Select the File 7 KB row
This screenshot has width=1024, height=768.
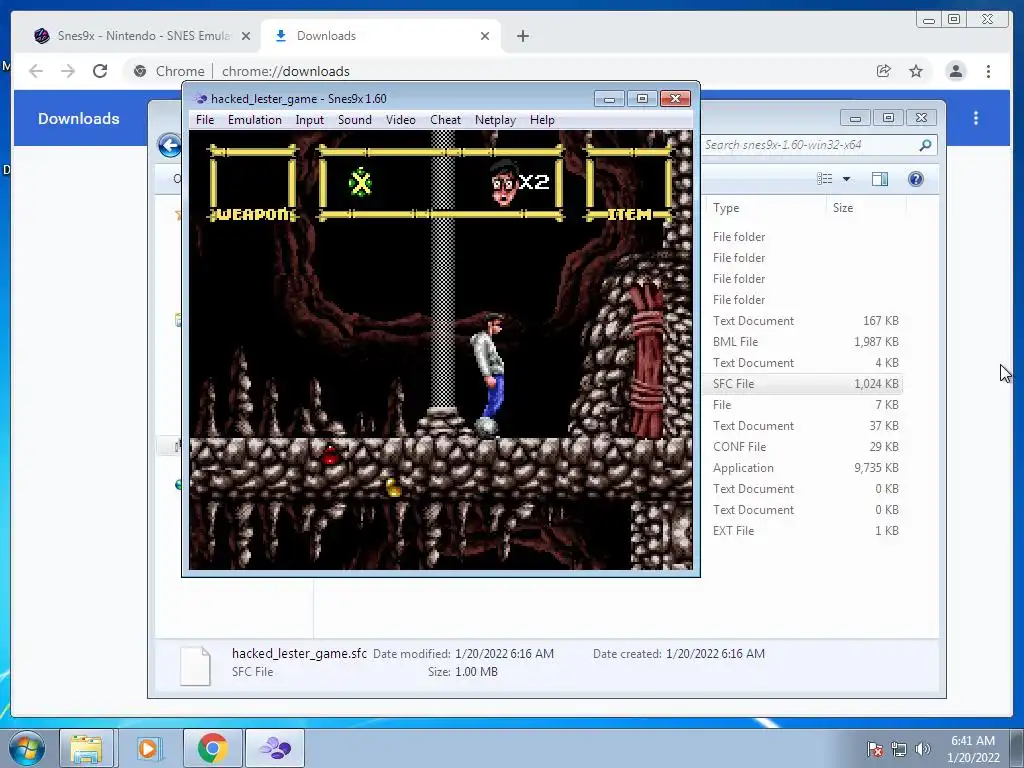point(804,405)
